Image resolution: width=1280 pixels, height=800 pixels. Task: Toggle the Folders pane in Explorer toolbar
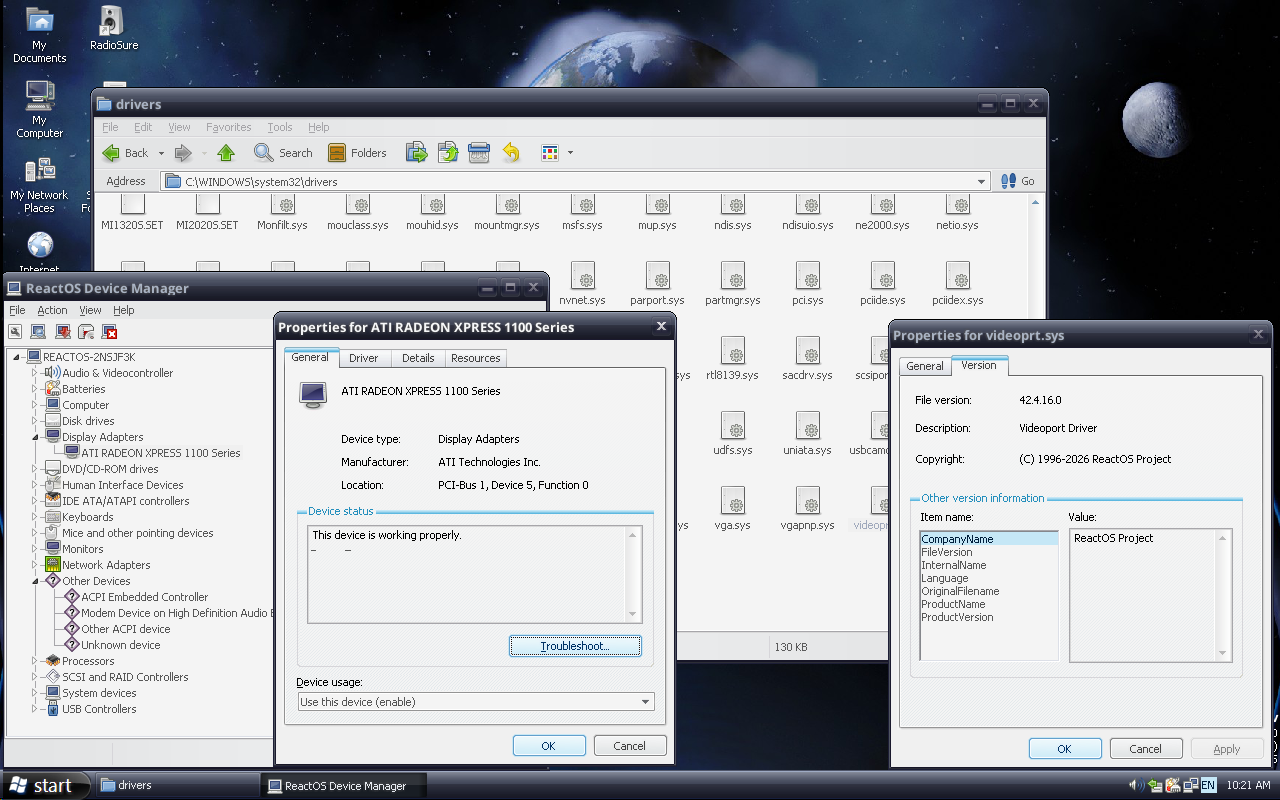[x=357, y=153]
